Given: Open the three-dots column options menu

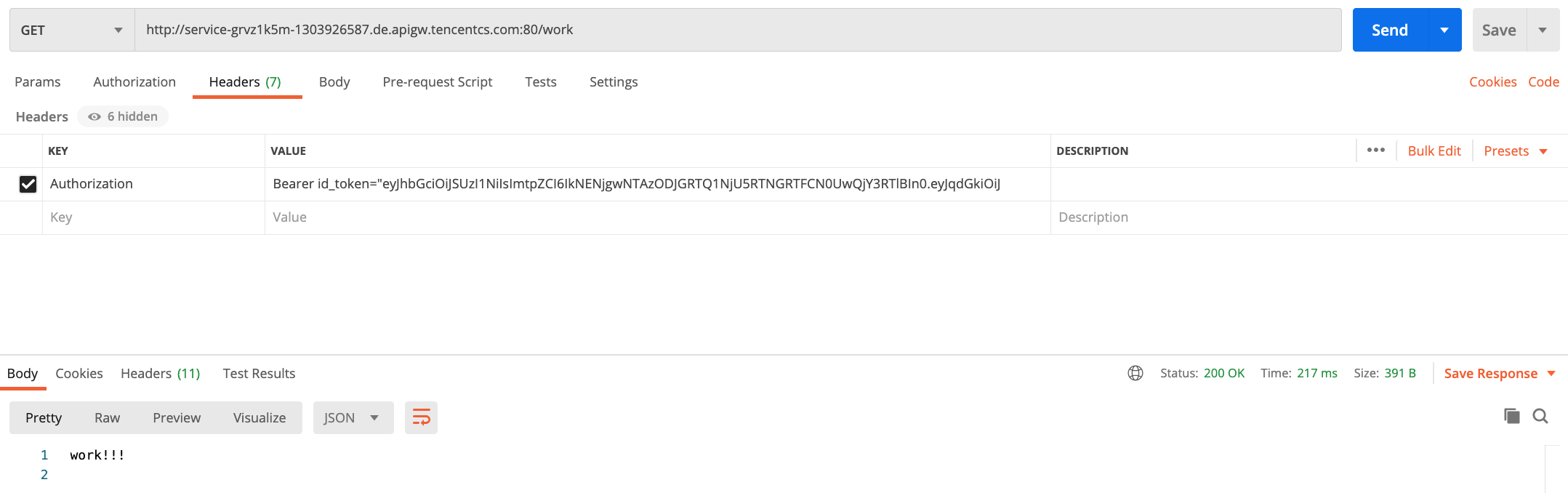Looking at the screenshot, I should (x=1375, y=151).
